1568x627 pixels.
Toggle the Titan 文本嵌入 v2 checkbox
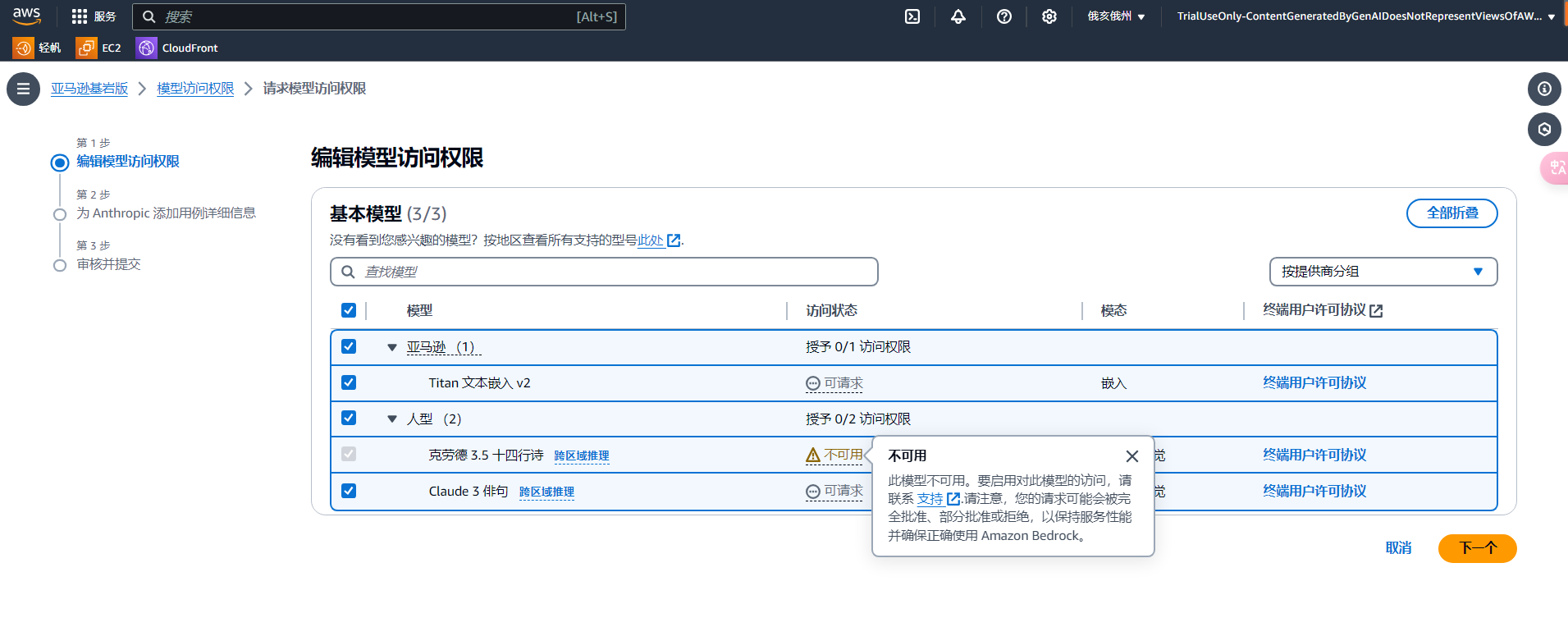(x=349, y=382)
